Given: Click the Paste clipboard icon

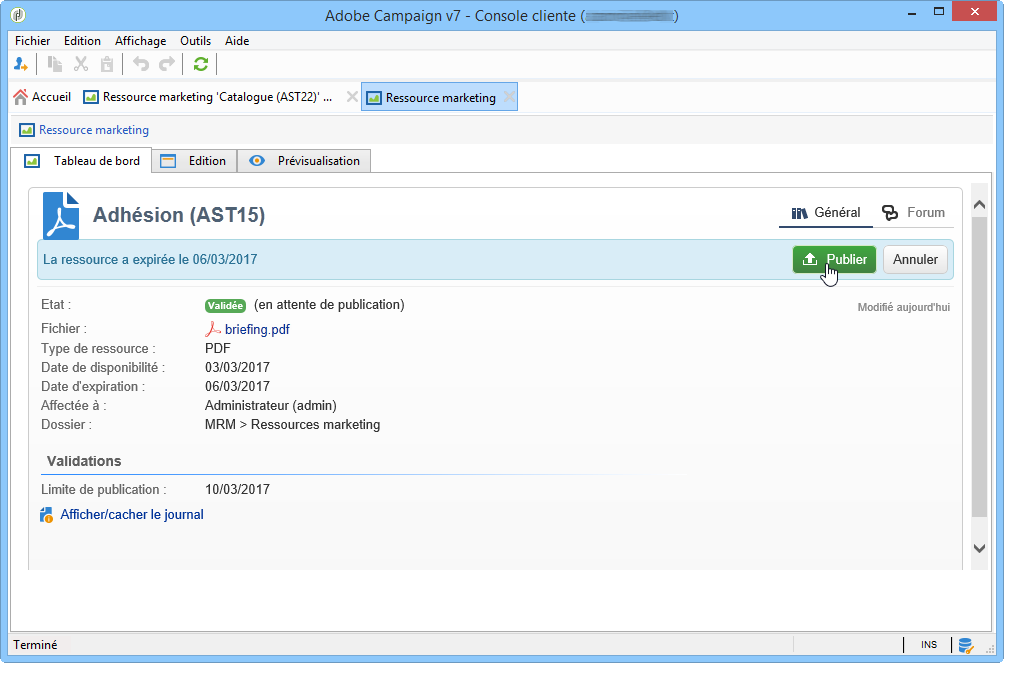Looking at the screenshot, I should click(107, 64).
